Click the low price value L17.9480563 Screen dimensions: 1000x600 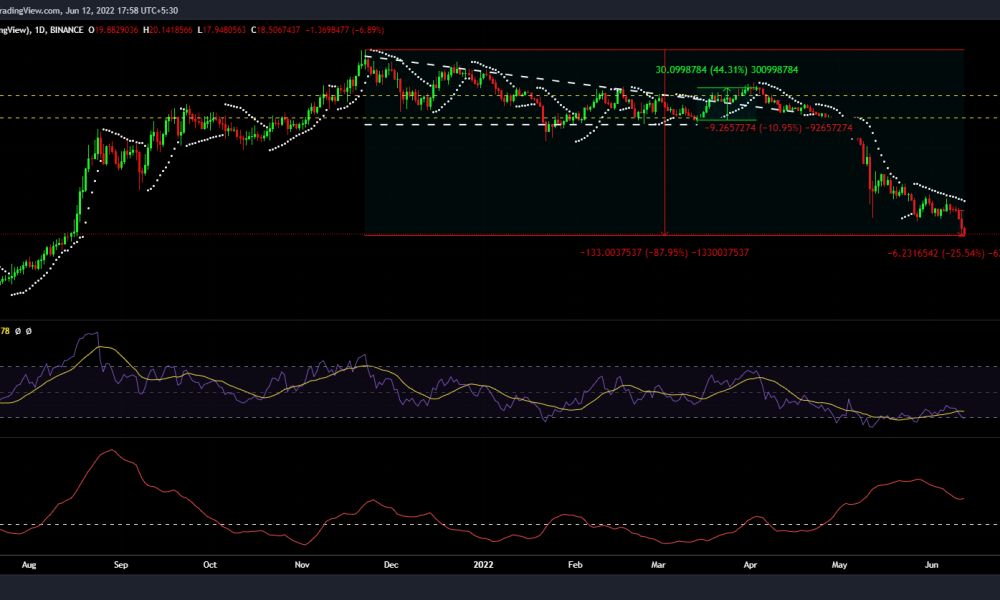click(x=221, y=30)
